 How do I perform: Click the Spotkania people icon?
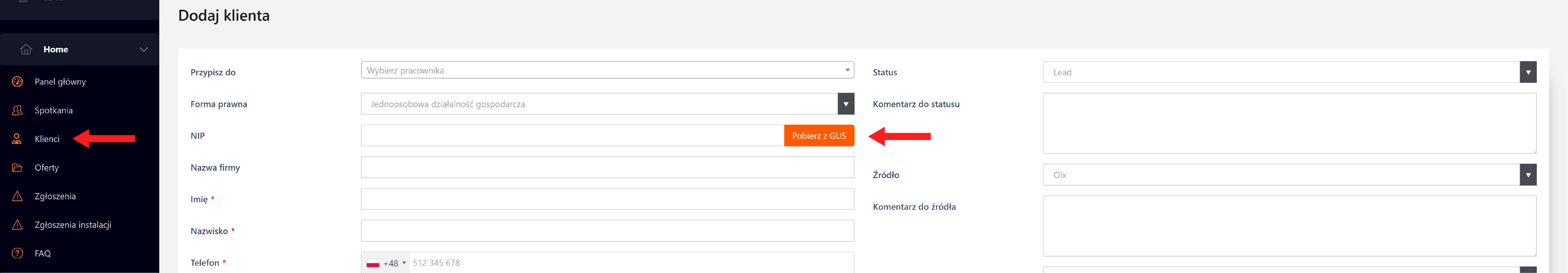point(18,110)
